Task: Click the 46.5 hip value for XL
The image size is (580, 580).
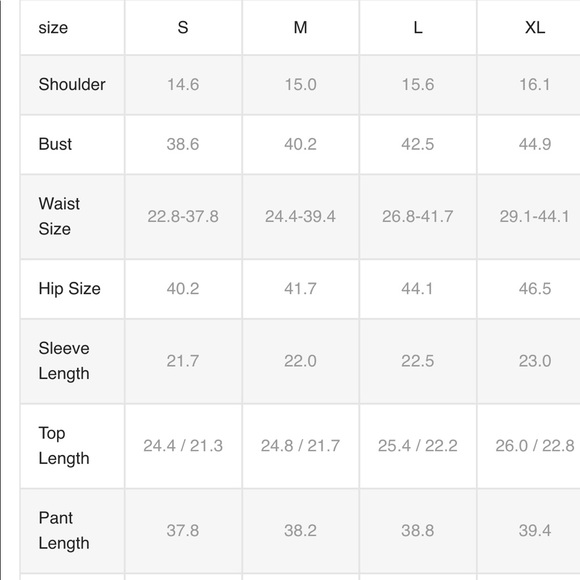Action: pos(535,289)
